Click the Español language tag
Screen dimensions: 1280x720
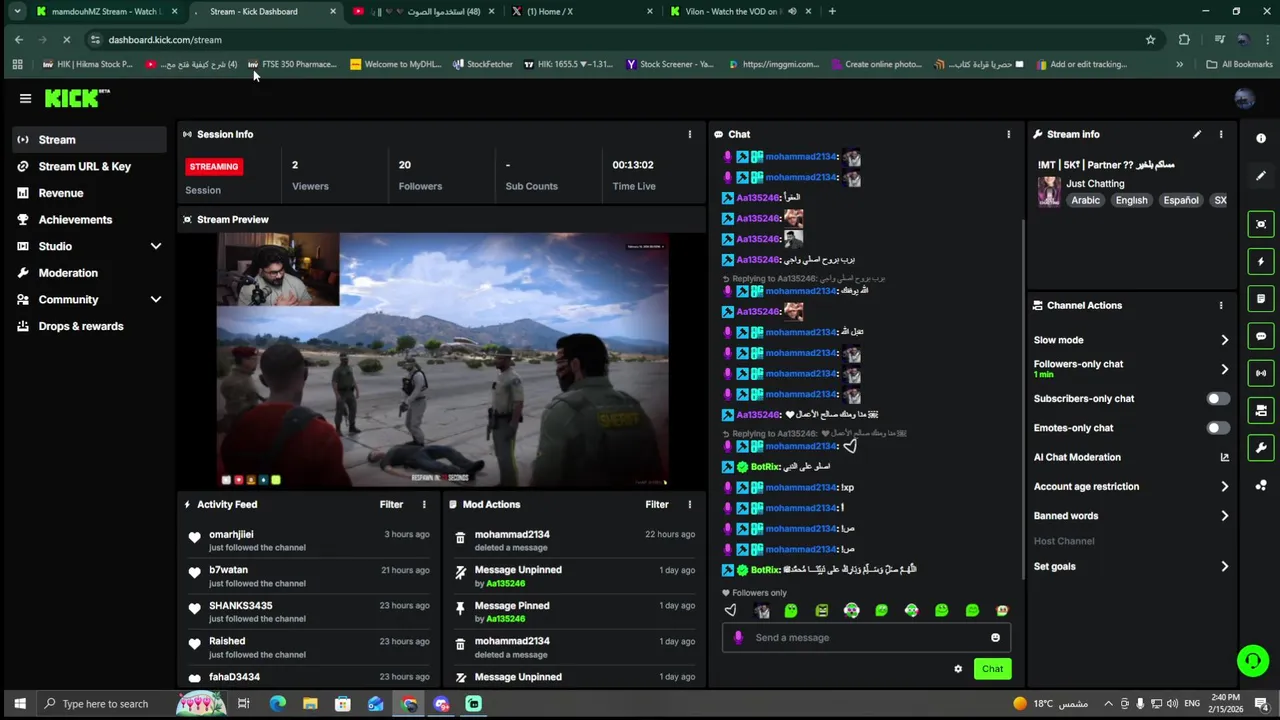tap(1180, 200)
